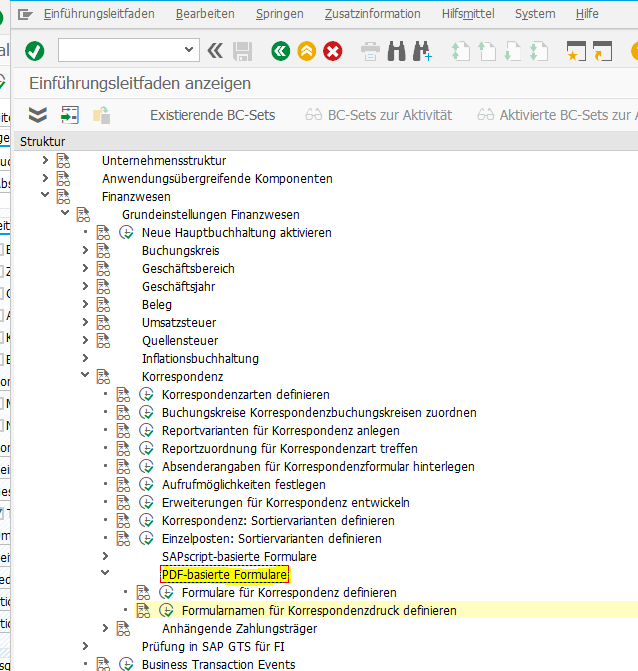Open the Springen menu
Image resolution: width=638 pixels, height=671 pixels.
279,14
